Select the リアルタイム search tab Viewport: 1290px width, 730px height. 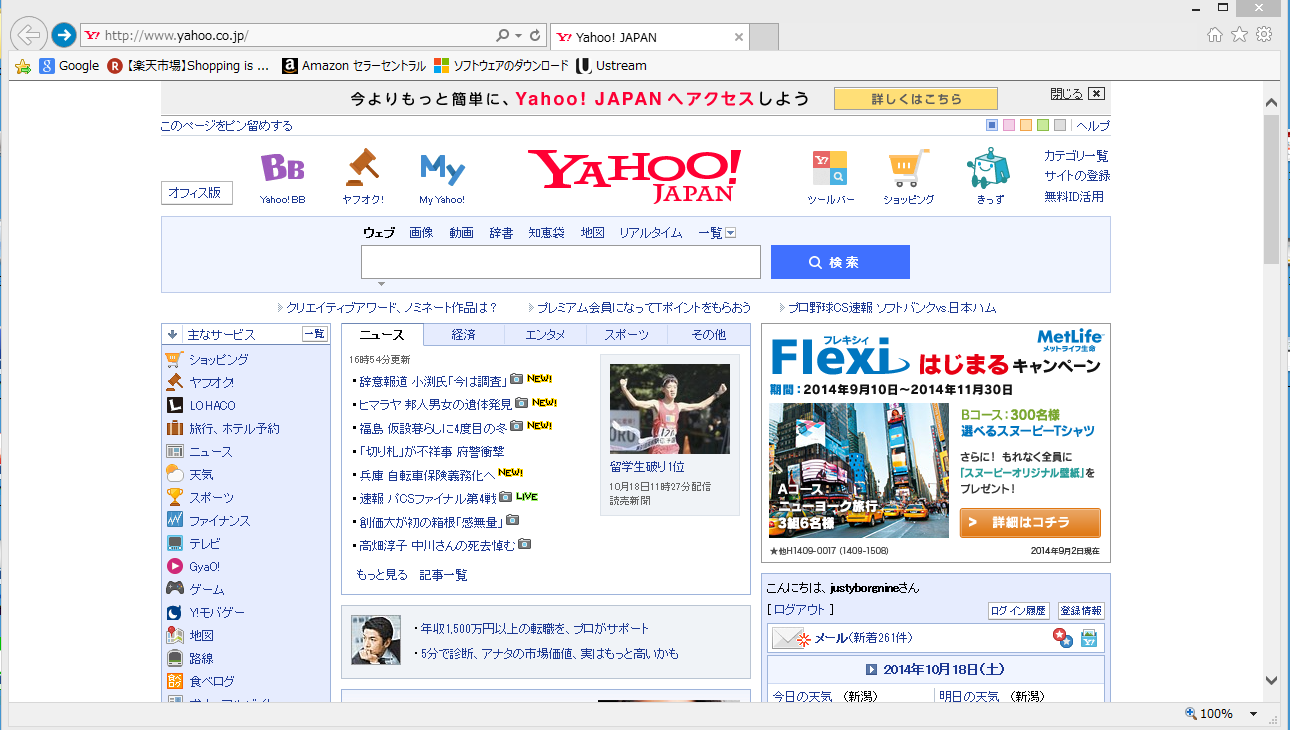point(650,233)
